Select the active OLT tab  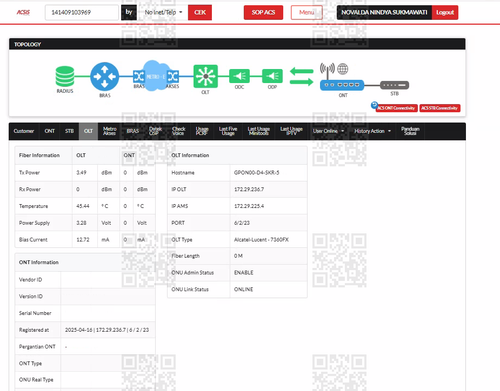point(88,131)
